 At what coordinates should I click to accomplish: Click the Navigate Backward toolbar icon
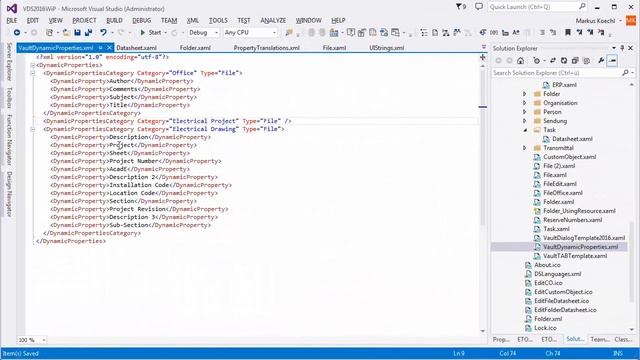click(x=17, y=32)
